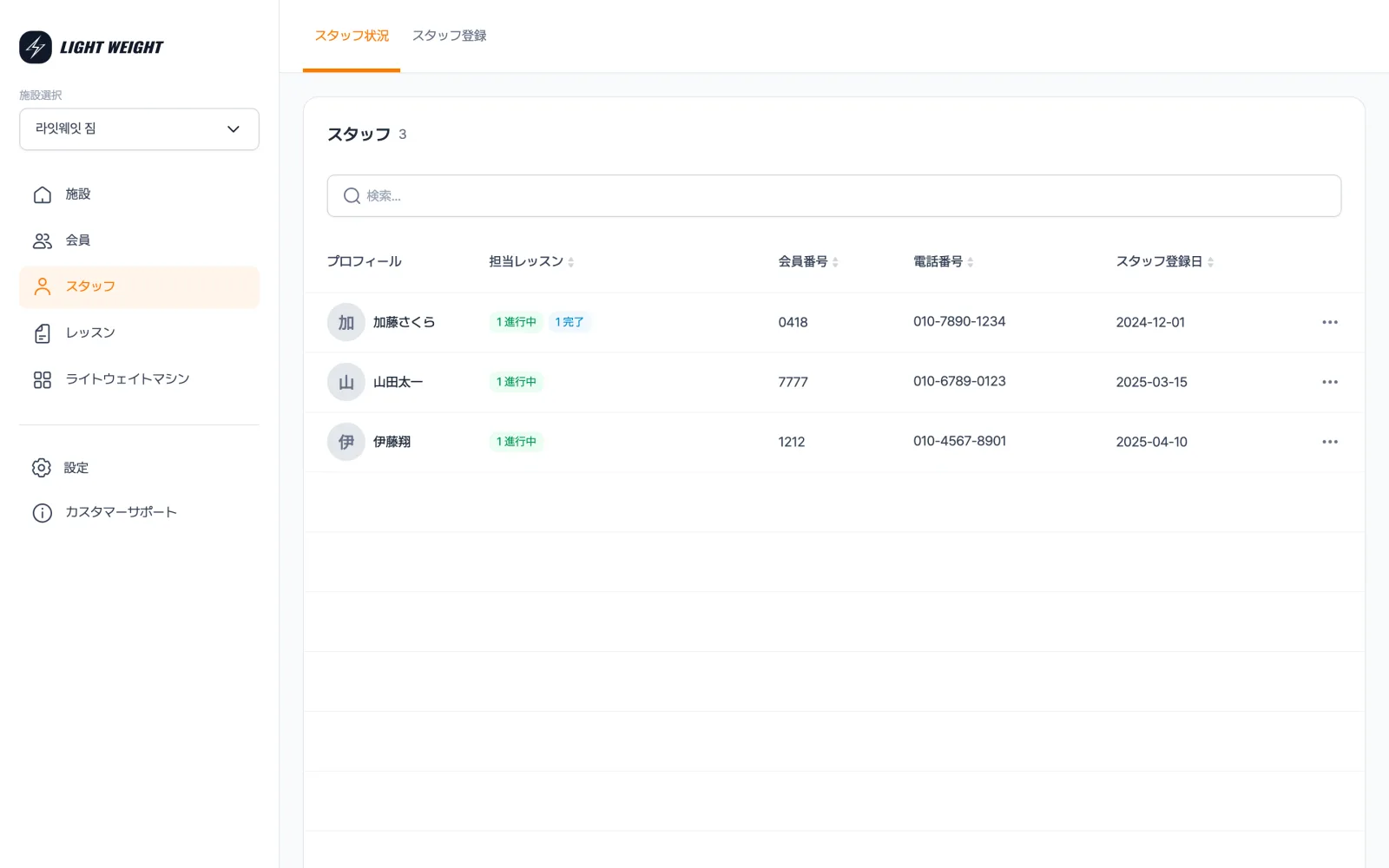
Task: Sort by 担当レッスン column arrows
Action: click(x=571, y=262)
